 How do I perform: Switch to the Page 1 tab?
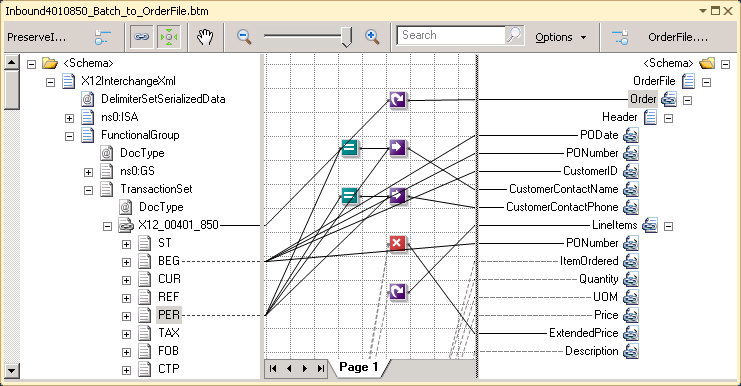[x=359, y=367]
